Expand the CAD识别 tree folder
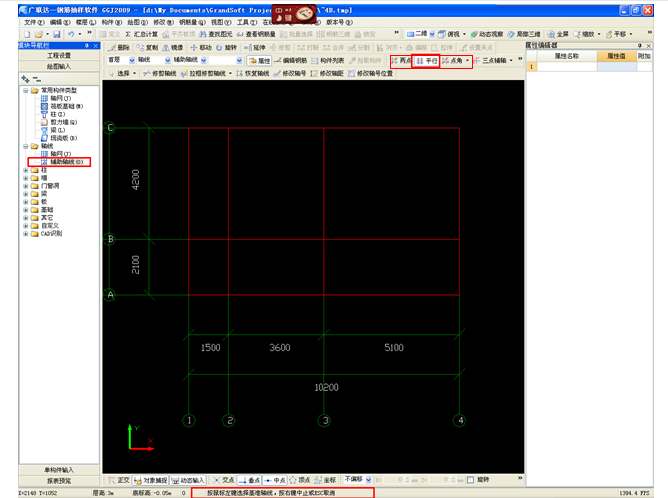This screenshot has width=668, height=498. (26, 234)
